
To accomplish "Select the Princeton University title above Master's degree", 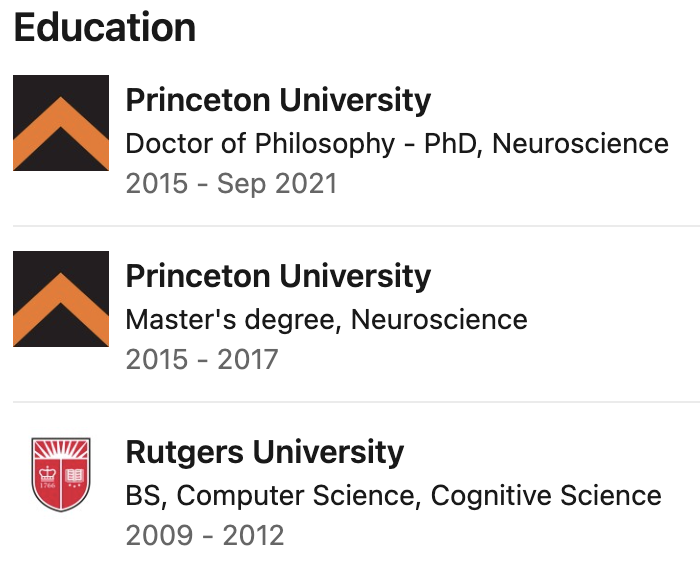I will [278, 276].
